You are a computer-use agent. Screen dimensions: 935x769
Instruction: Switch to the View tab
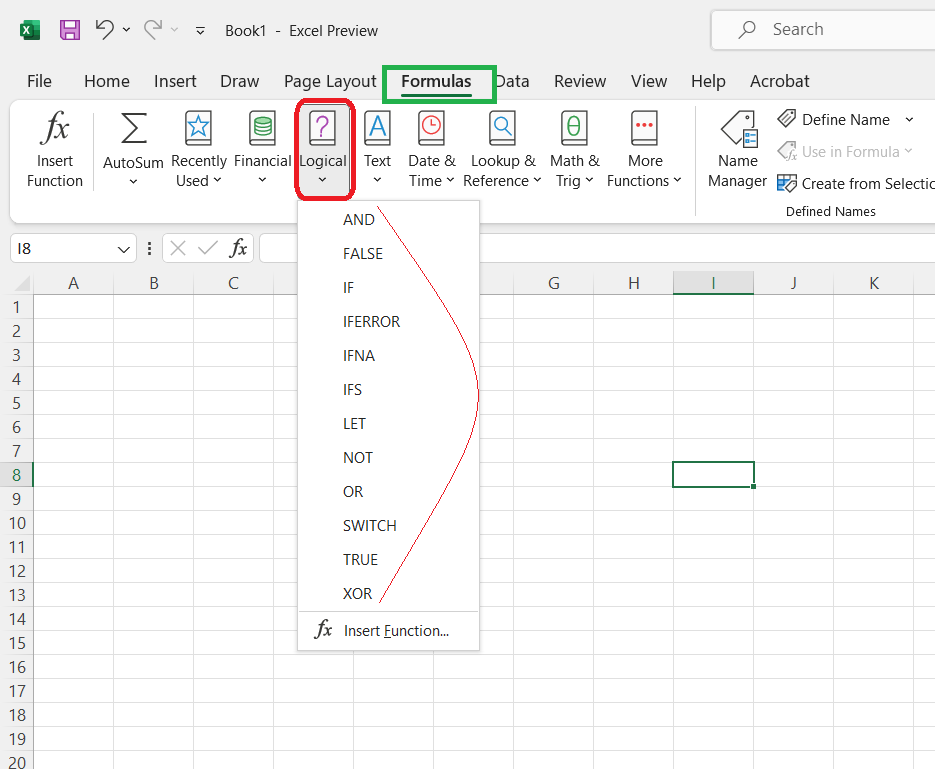(649, 81)
